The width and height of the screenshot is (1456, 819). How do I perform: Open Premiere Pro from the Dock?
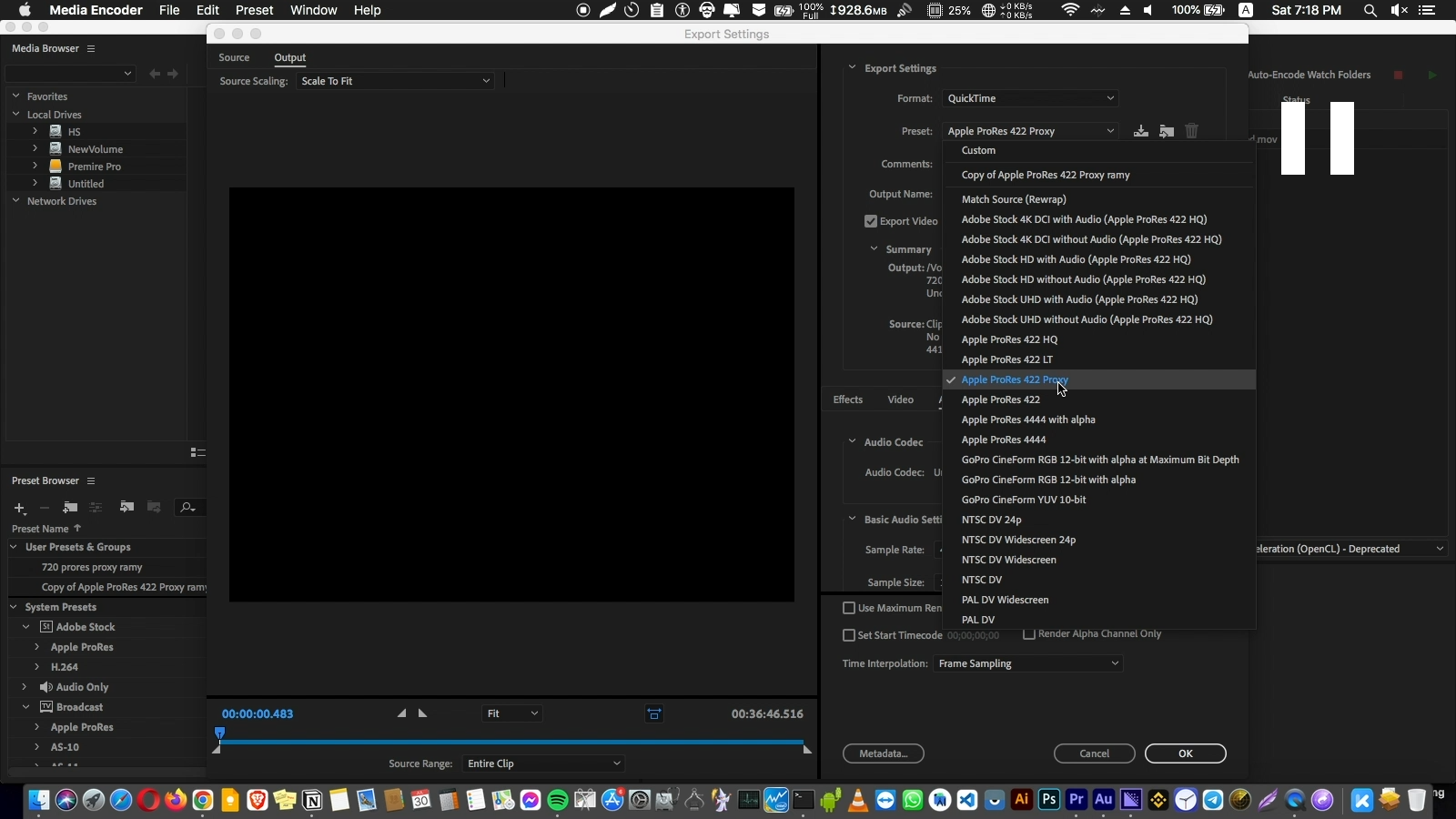point(1077,800)
